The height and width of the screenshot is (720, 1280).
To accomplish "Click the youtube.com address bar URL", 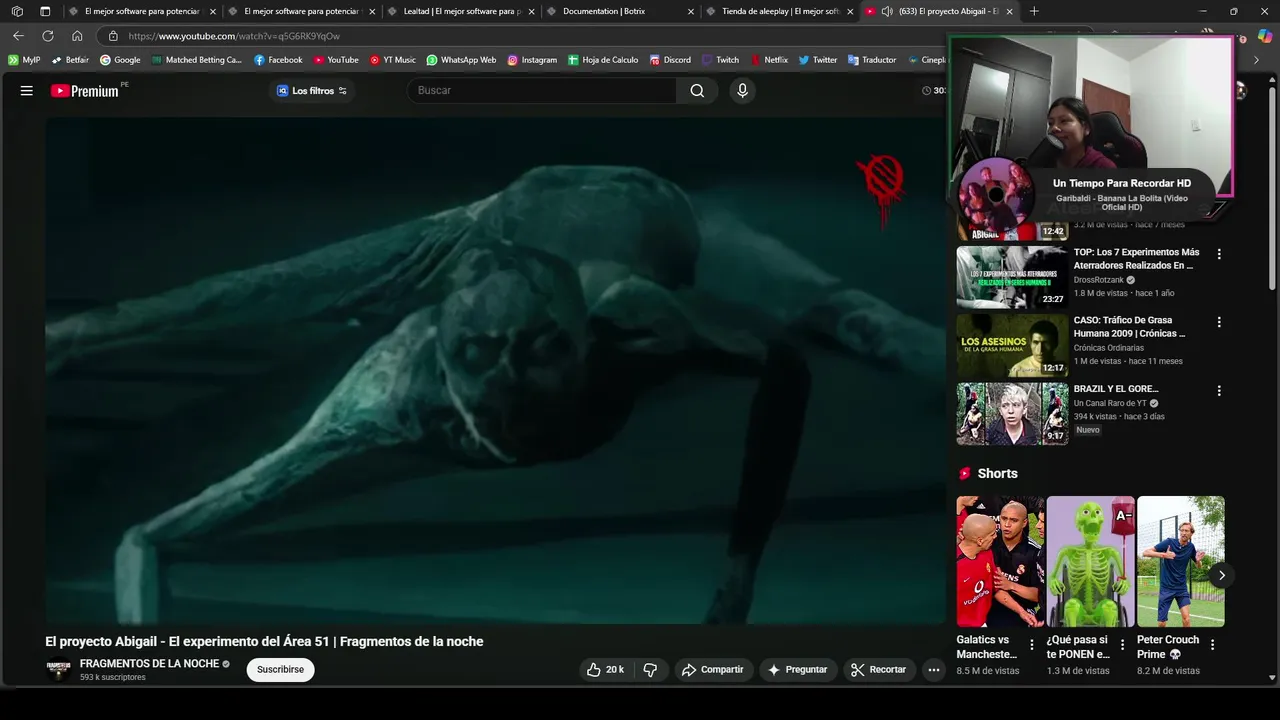I will click(x=233, y=36).
